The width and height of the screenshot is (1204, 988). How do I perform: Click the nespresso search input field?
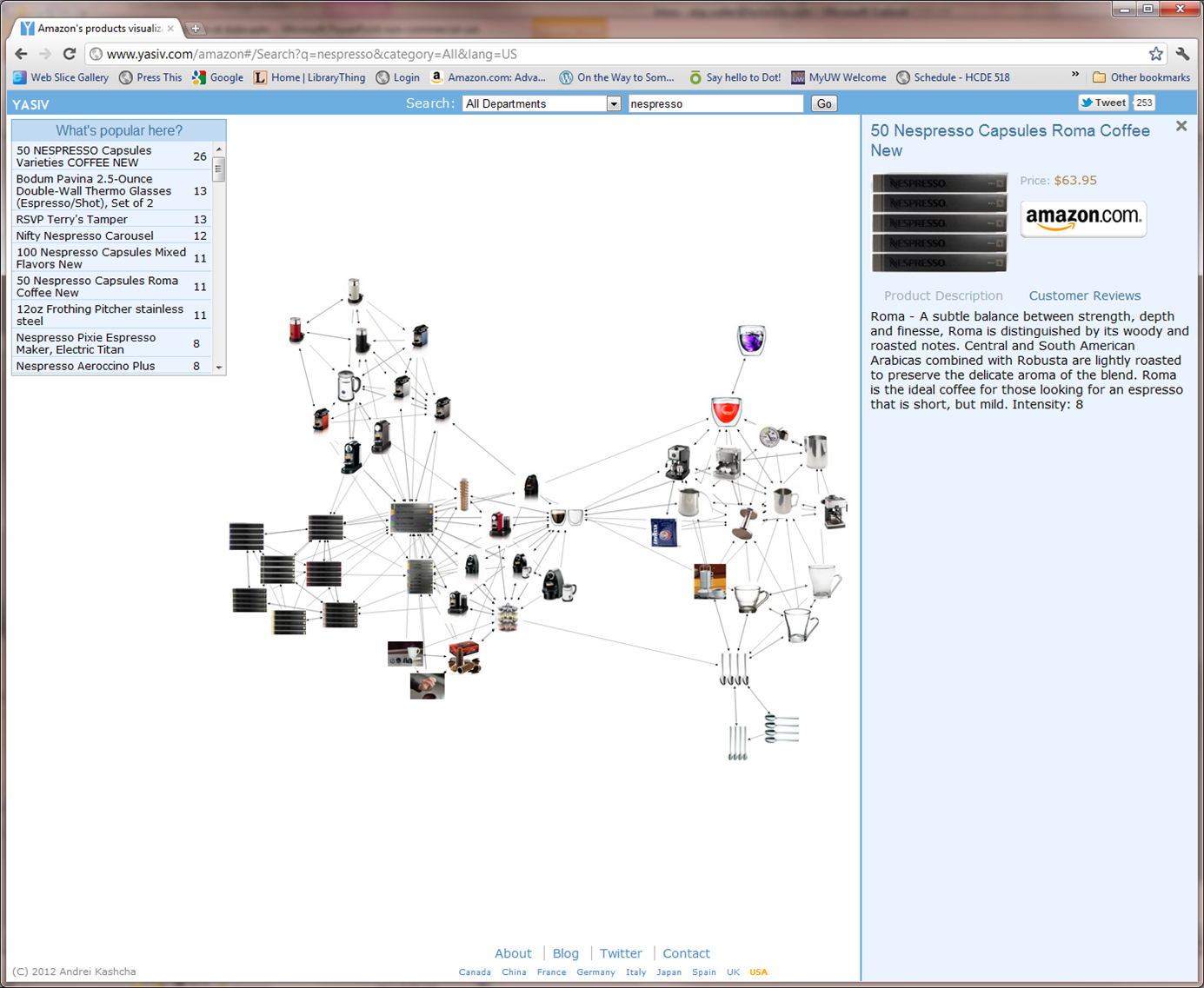coord(715,104)
